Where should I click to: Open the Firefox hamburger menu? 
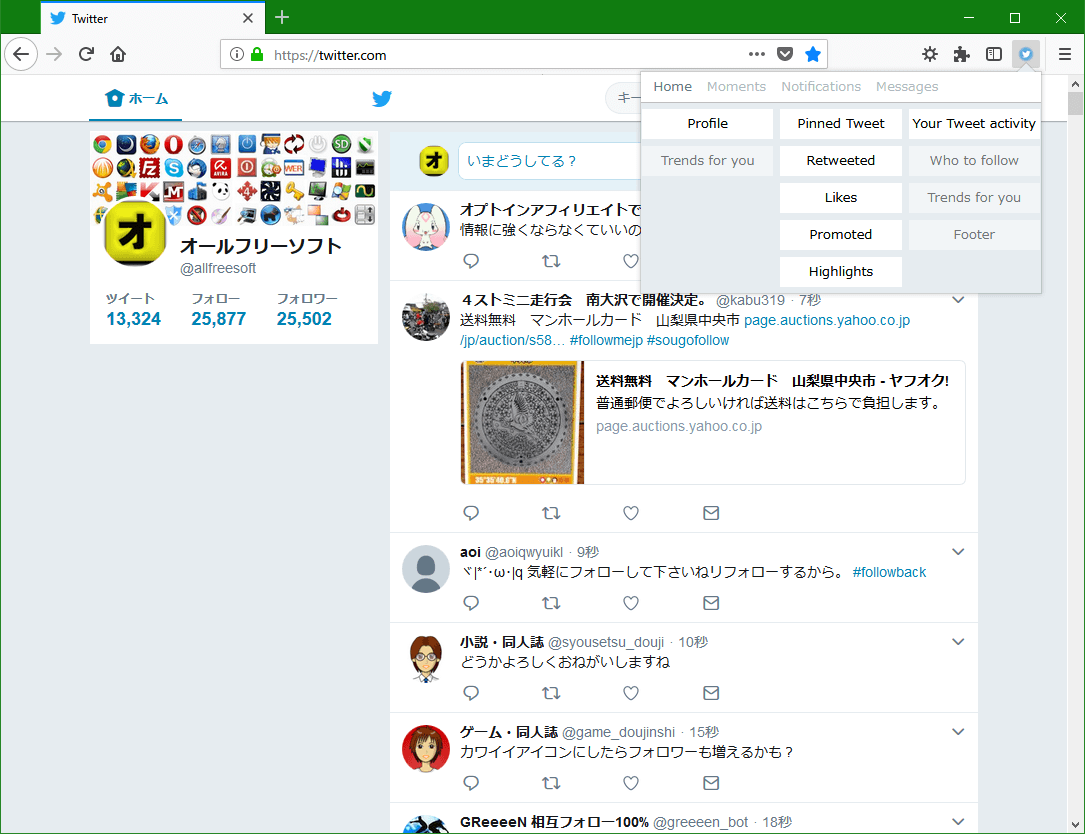1064,54
